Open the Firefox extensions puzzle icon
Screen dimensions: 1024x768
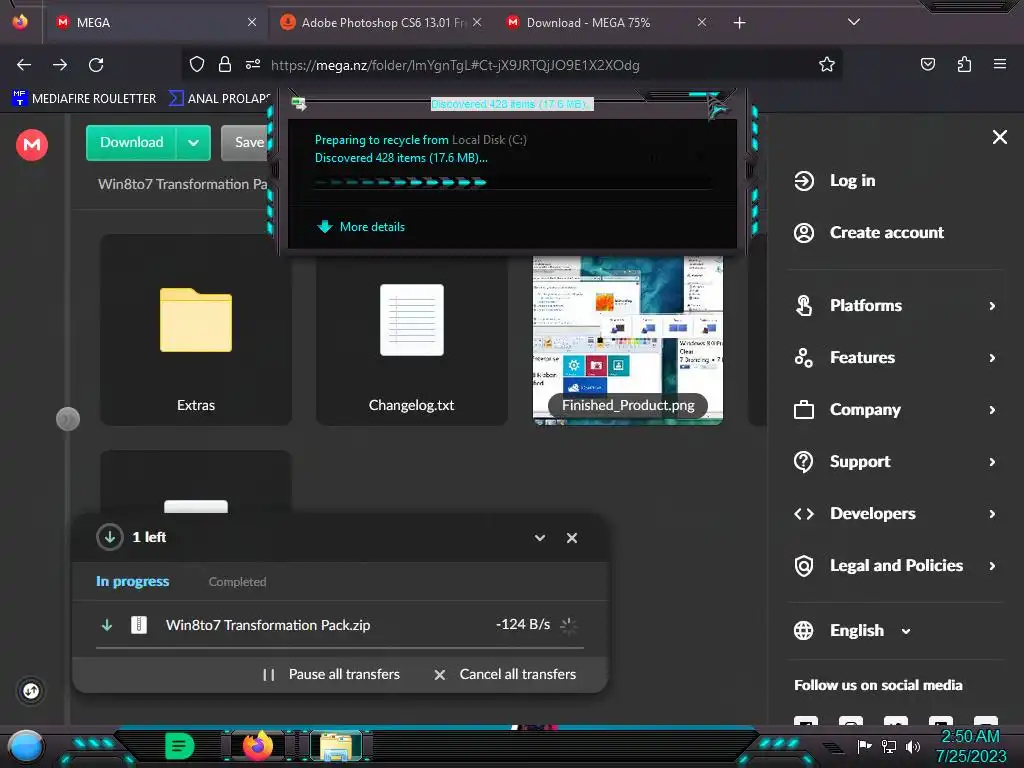(964, 64)
